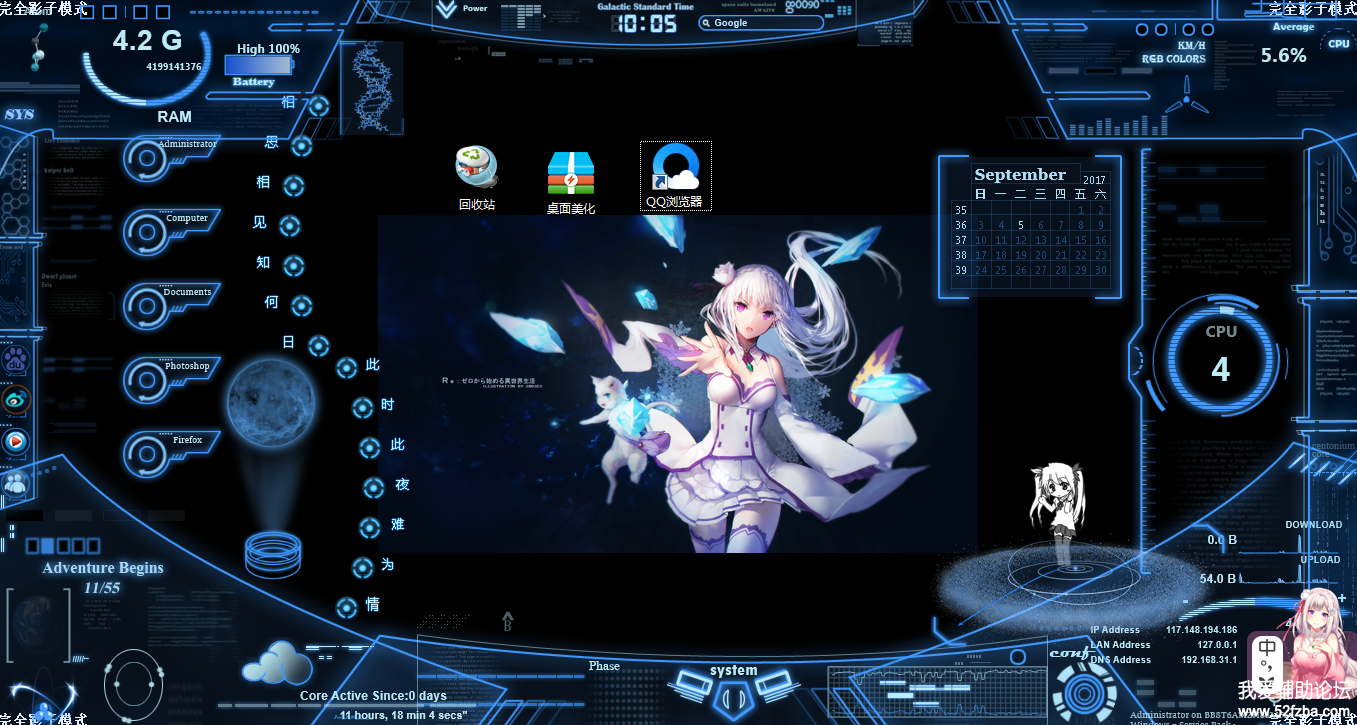Click the Phase label
Screen dimensions: 1357x725
[x=604, y=666]
